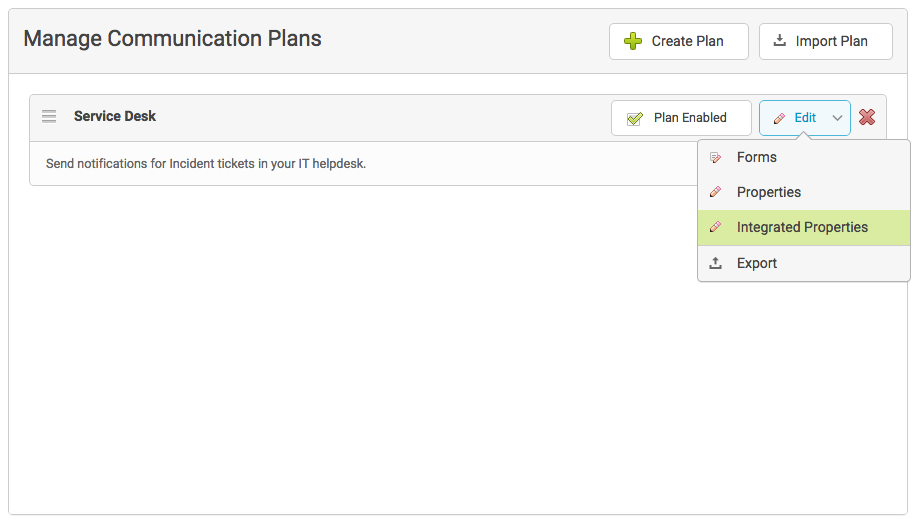Click the green plus icon on Create Plan
This screenshot has height=524, width=917.
pos(633,41)
